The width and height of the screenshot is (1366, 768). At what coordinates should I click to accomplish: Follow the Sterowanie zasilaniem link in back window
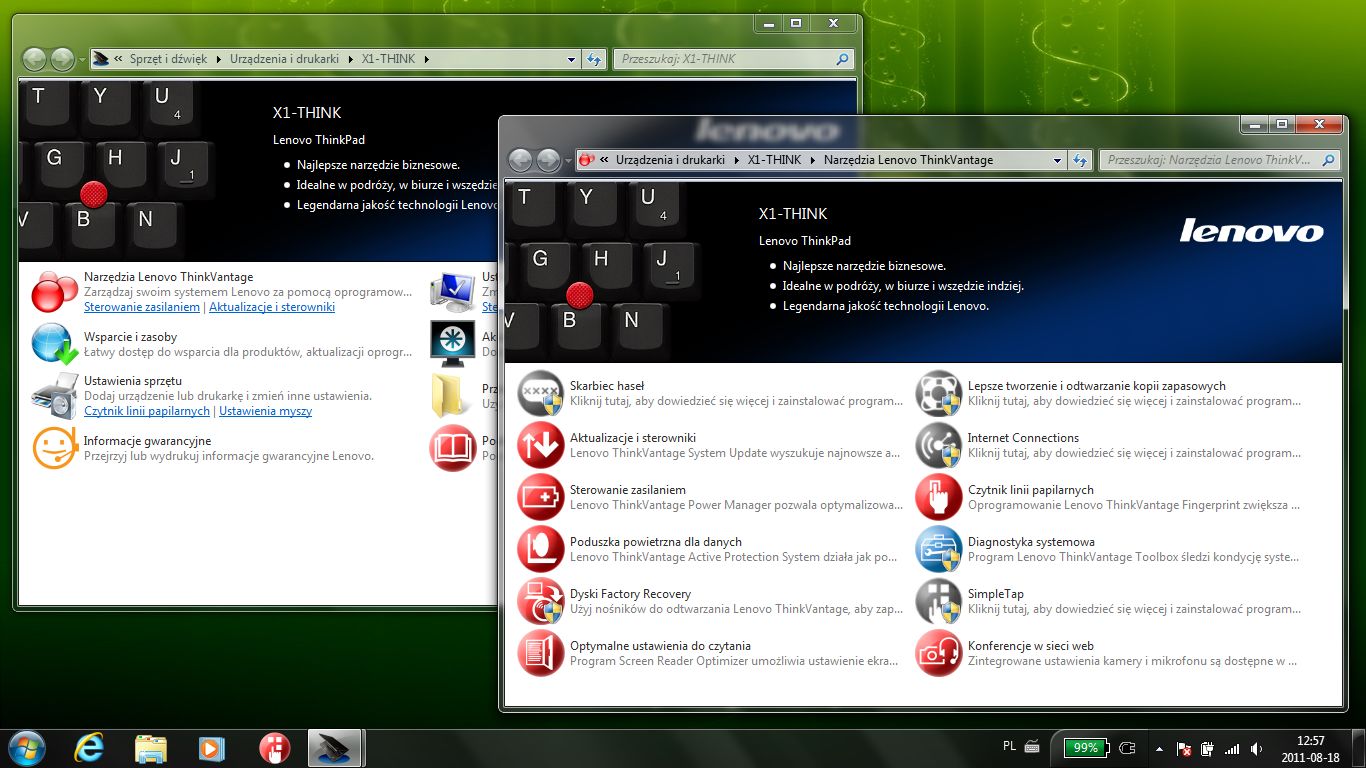tap(142, 307)
